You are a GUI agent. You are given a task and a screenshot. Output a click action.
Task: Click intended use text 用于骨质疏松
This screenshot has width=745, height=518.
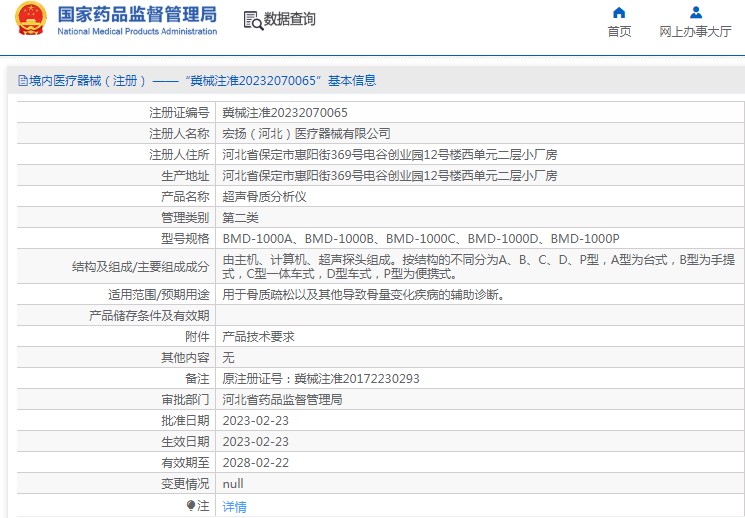coord(363,295)
